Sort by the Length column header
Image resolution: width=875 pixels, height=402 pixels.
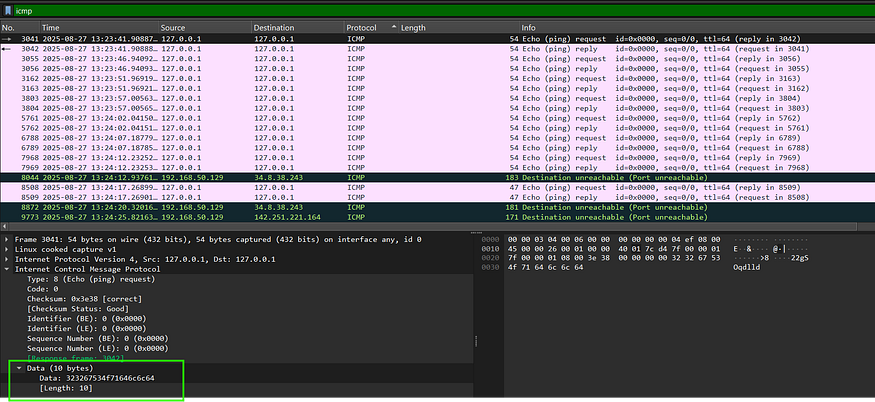pyautogui.click(x=459, y=27)
